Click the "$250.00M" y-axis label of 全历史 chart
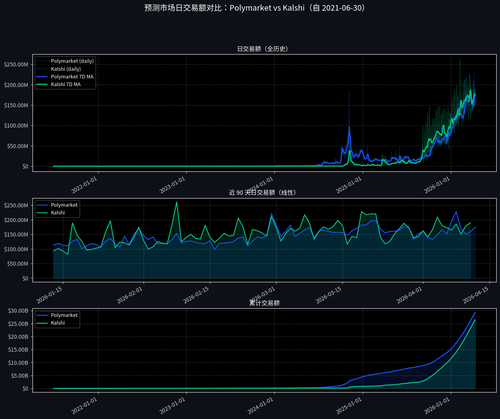The image size is (500, 419). click(x=16, y=64)
